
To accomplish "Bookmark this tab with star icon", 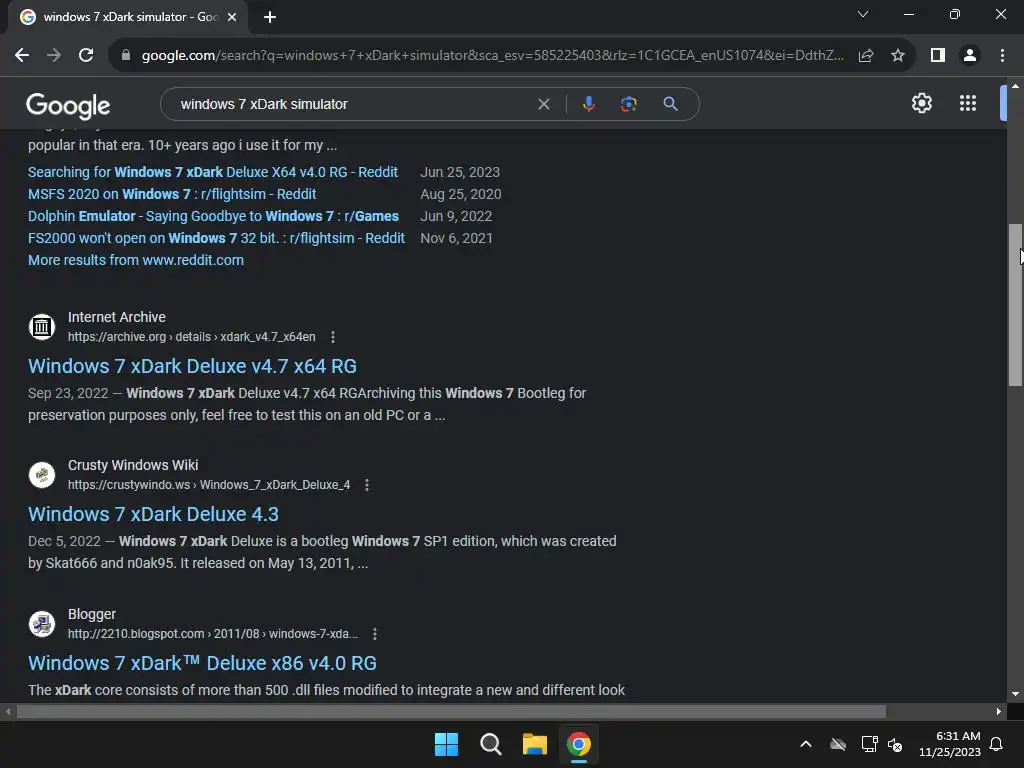I will 898,56.
